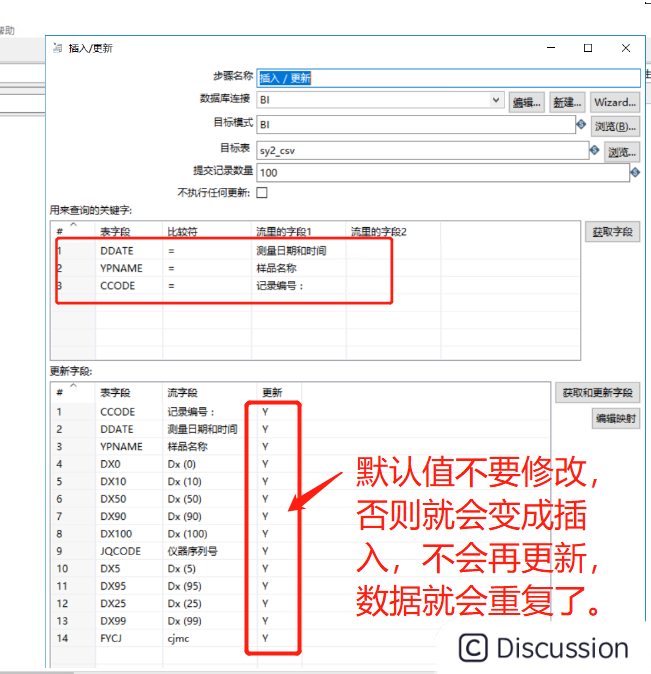Select the FYCJ cell in update fields
Image resolution: width=651 pixels, height=674 pixels.
[x=111, y=638]
